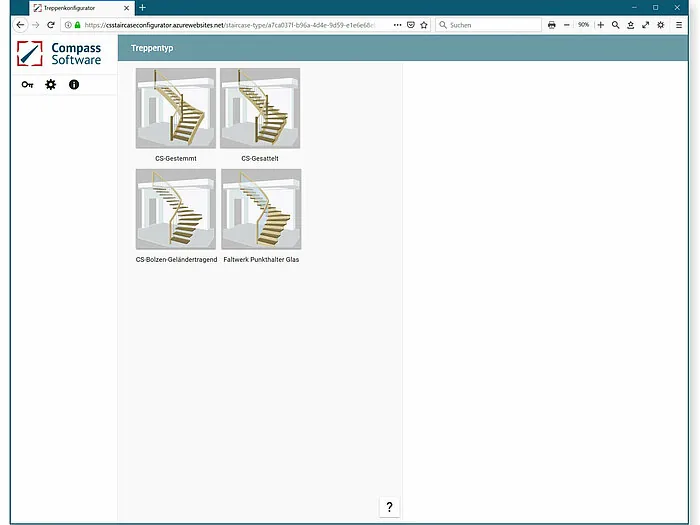Open the info icon in sidebar

[74, 84]
